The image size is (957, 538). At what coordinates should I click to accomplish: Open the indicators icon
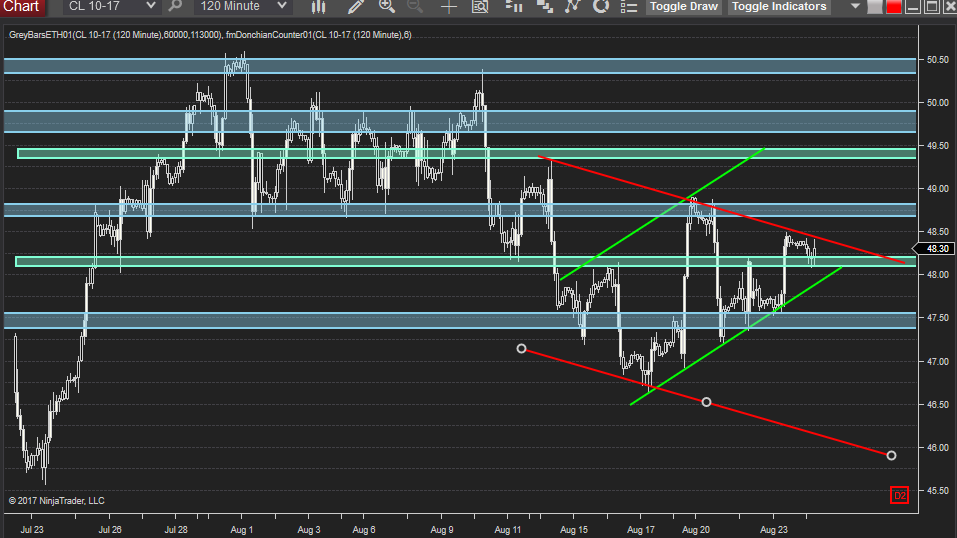[572, 7]
